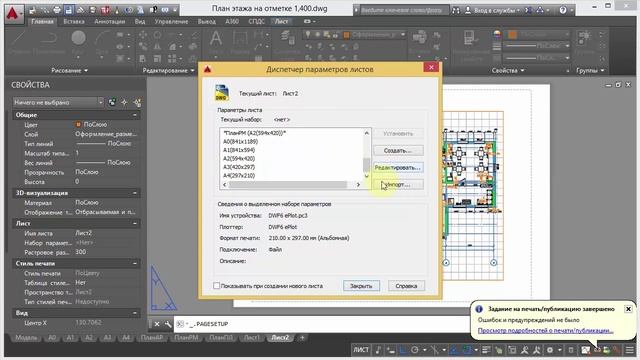The height and width of the screenshot is (360, 640).
Task: Select the Polyline tool in ribbon
Action: pyautogui.click(x=49, y=39)
